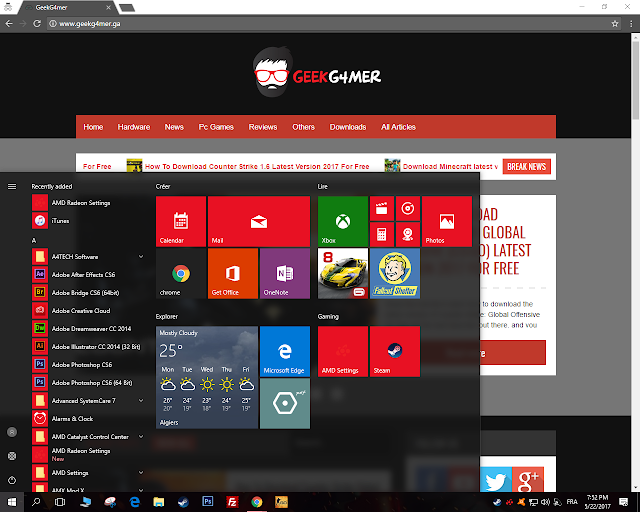Screen dimensions: 640x512
Task: Launch the Asphalt 8 racing game tile
Action: click(x=343, y=273)
